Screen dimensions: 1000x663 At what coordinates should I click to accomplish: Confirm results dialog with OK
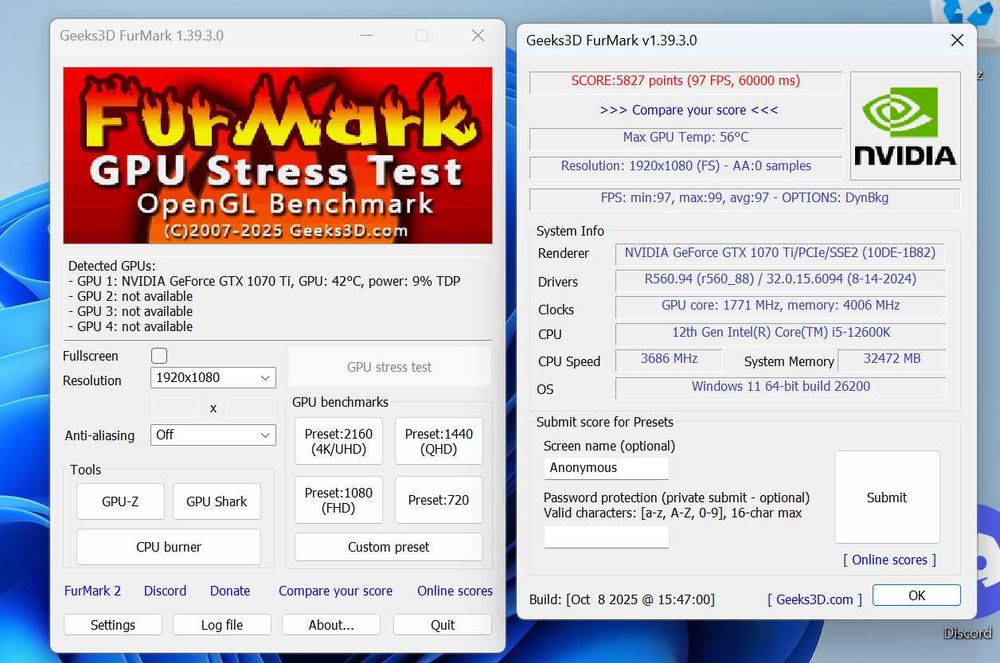[916, 595]
